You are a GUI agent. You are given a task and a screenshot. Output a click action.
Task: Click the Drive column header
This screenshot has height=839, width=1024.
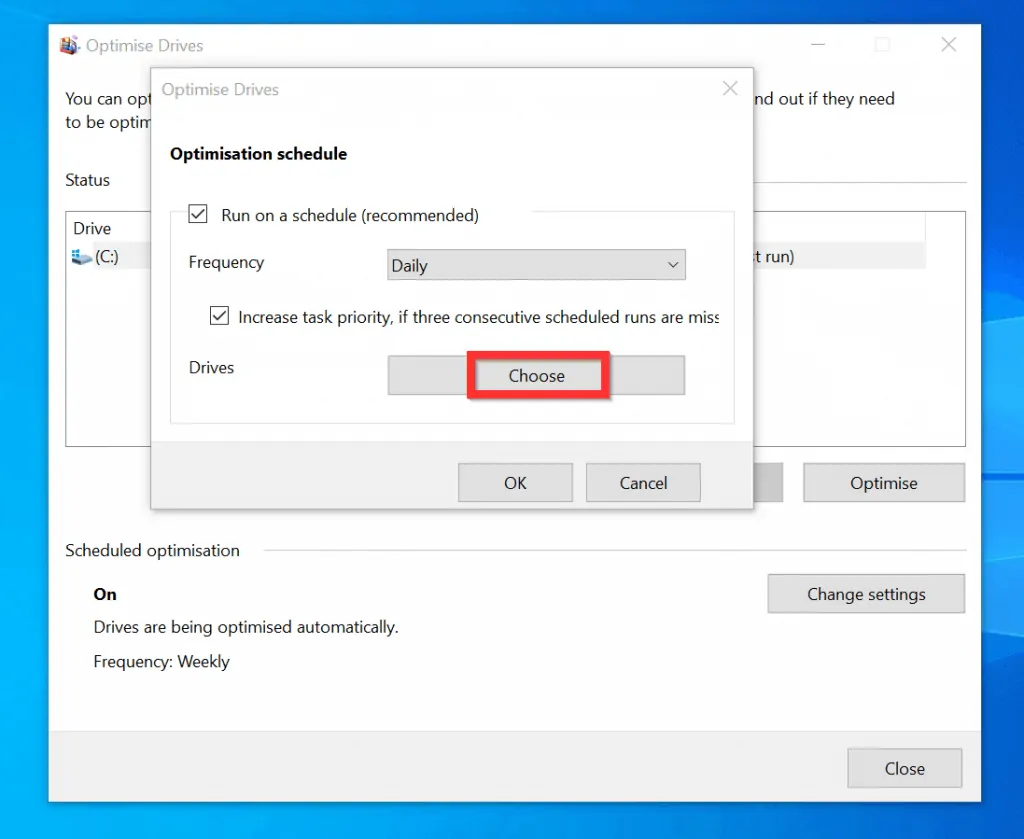pyautogui.click(x=91, y=228)
